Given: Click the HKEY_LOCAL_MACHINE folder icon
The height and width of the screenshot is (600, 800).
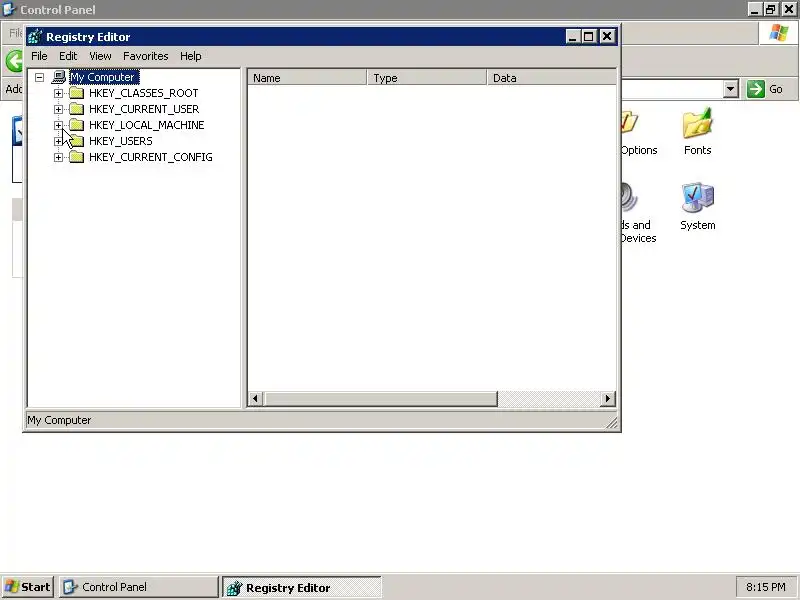Looking at the screenshot, I should 77,124.
